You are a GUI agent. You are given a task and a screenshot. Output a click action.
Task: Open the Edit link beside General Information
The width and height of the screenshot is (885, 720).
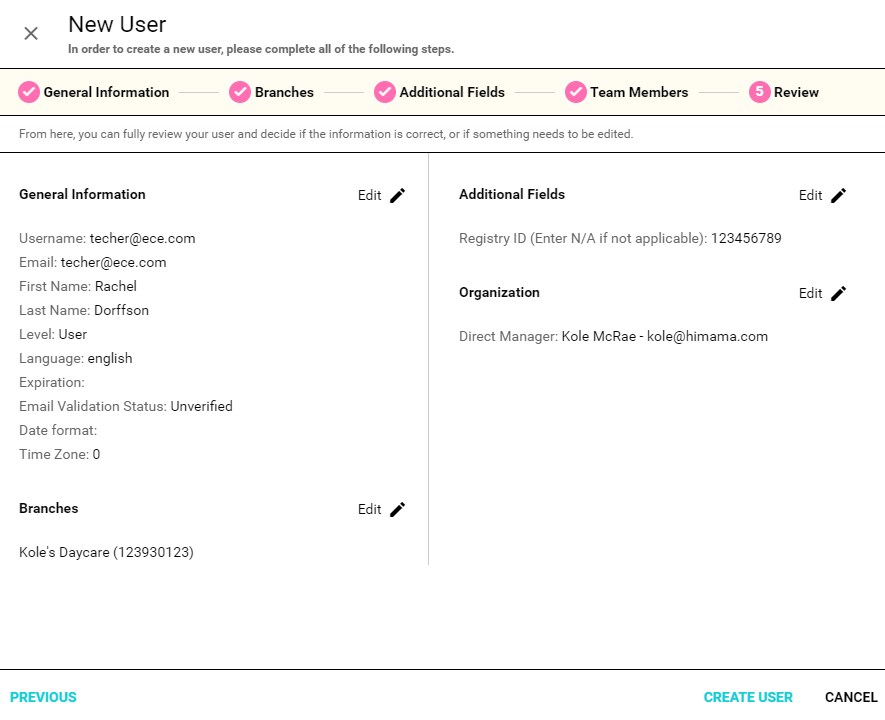coord(369,195)
